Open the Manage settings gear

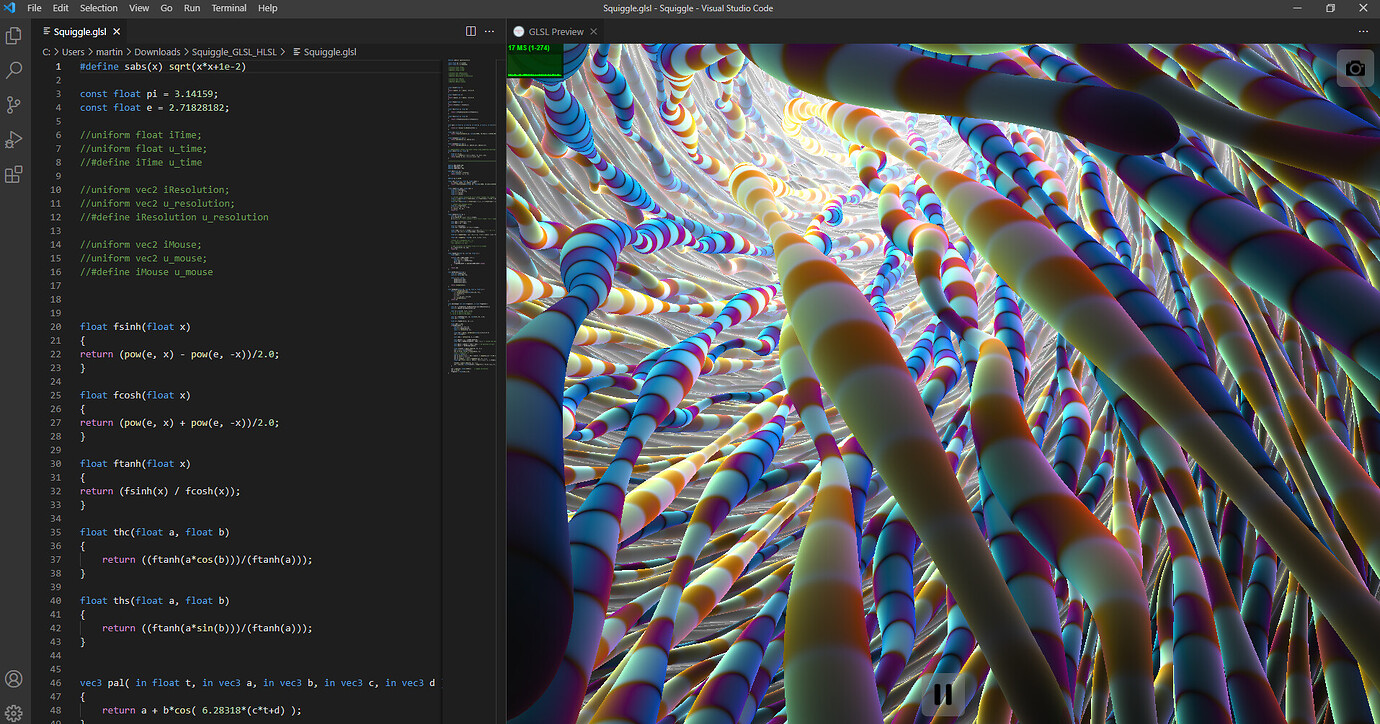[x=14, y=713]
